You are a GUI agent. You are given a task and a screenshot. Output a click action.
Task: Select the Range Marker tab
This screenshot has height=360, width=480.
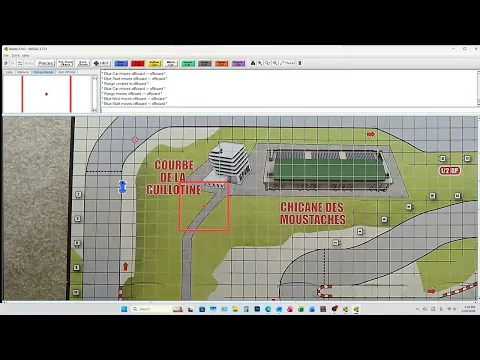(x=43, y=72)
